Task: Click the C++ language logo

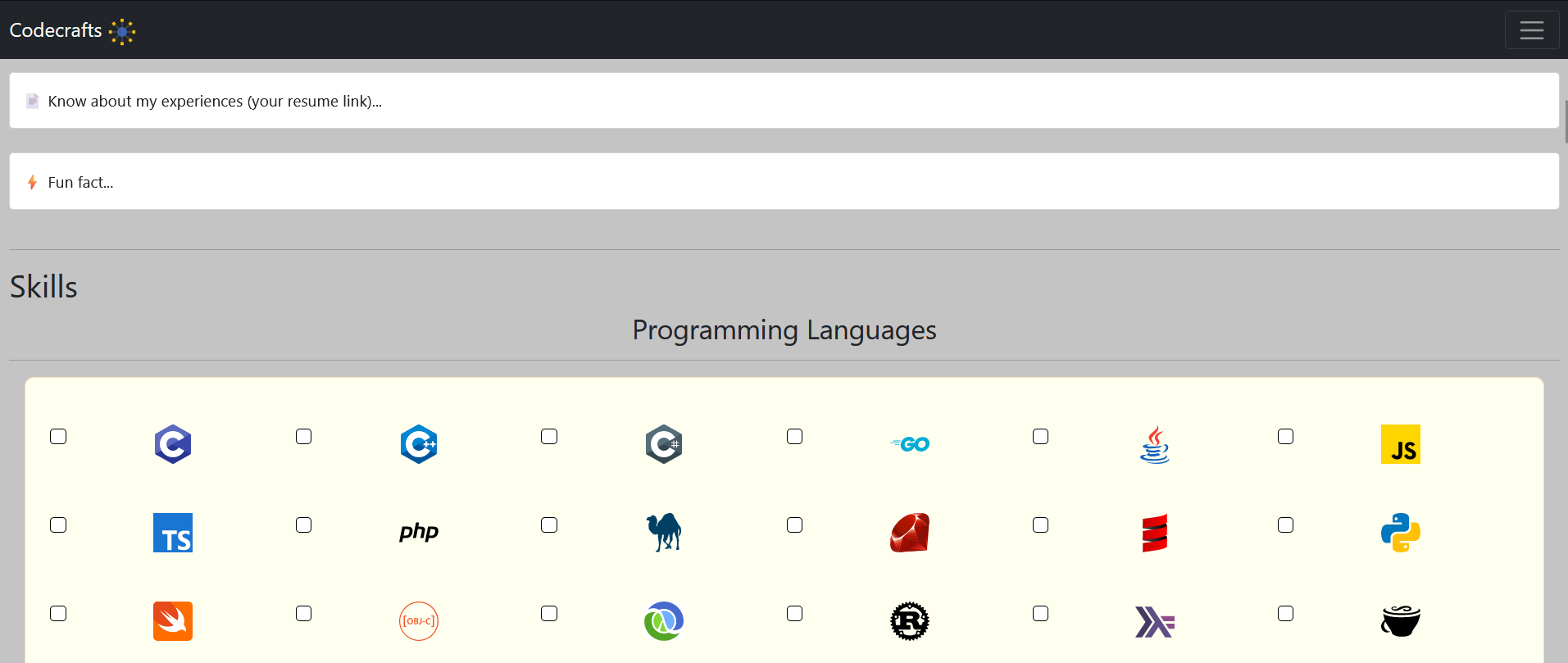Action: click(x=419, y=444)
